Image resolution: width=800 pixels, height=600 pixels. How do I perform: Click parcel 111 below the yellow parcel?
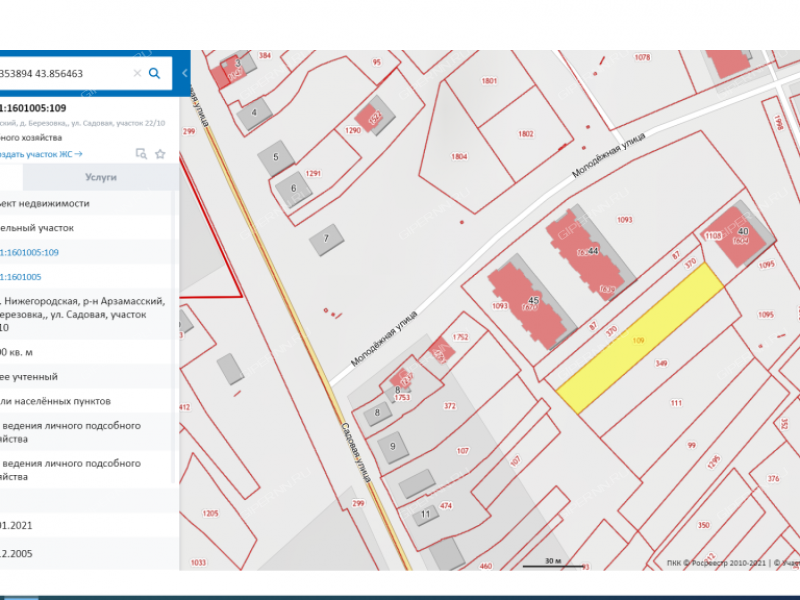pos(676,402)
